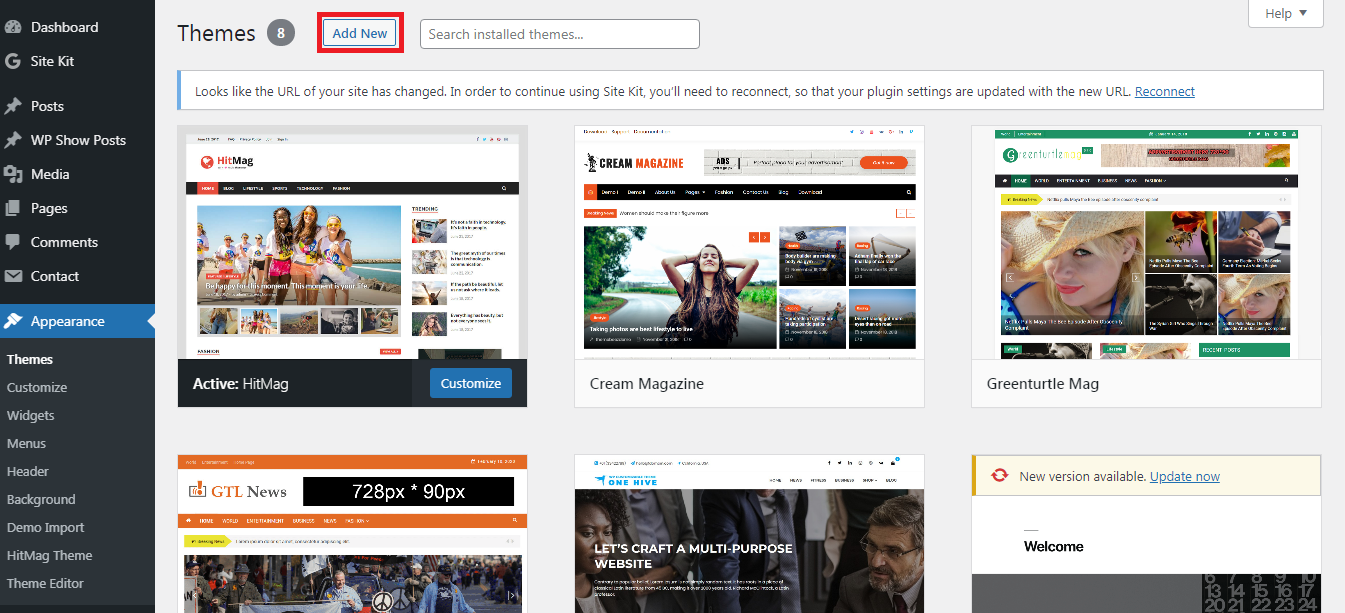Focus the Search installed themes field
This screenshot has width=1345, height=613.
tap(560, 34)
